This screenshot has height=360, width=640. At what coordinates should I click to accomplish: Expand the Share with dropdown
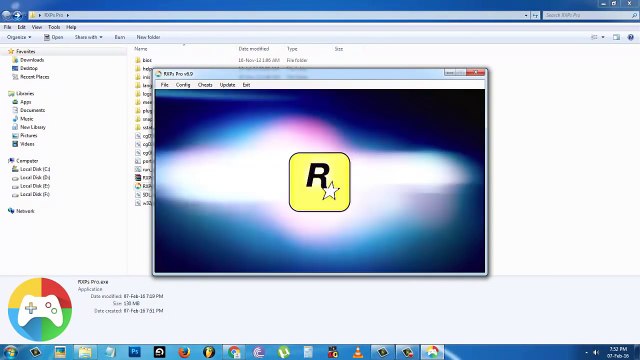(x=88, y=37)
